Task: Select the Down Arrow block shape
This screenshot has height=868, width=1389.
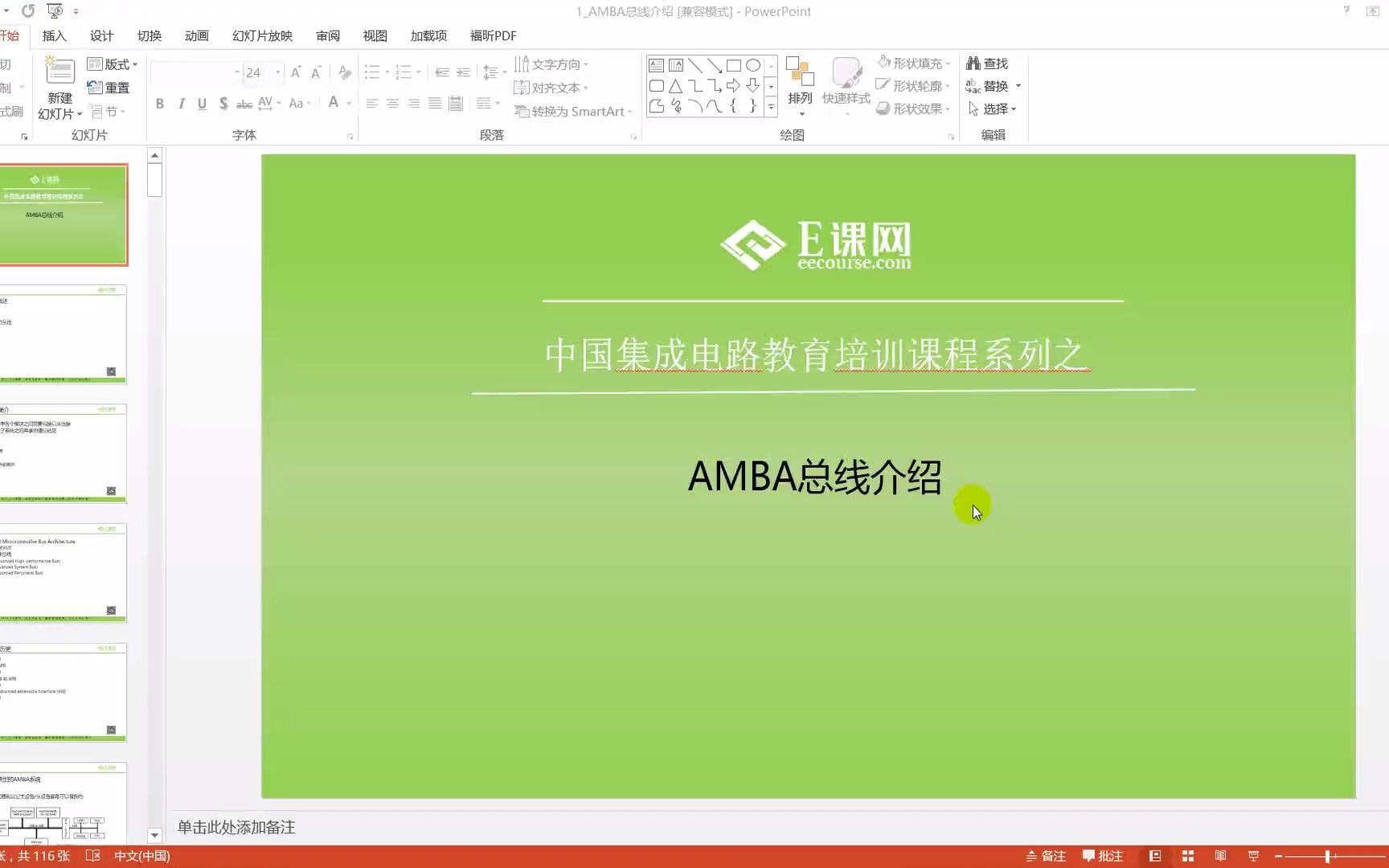Action: pyautogui.click(x=753, y=86)
